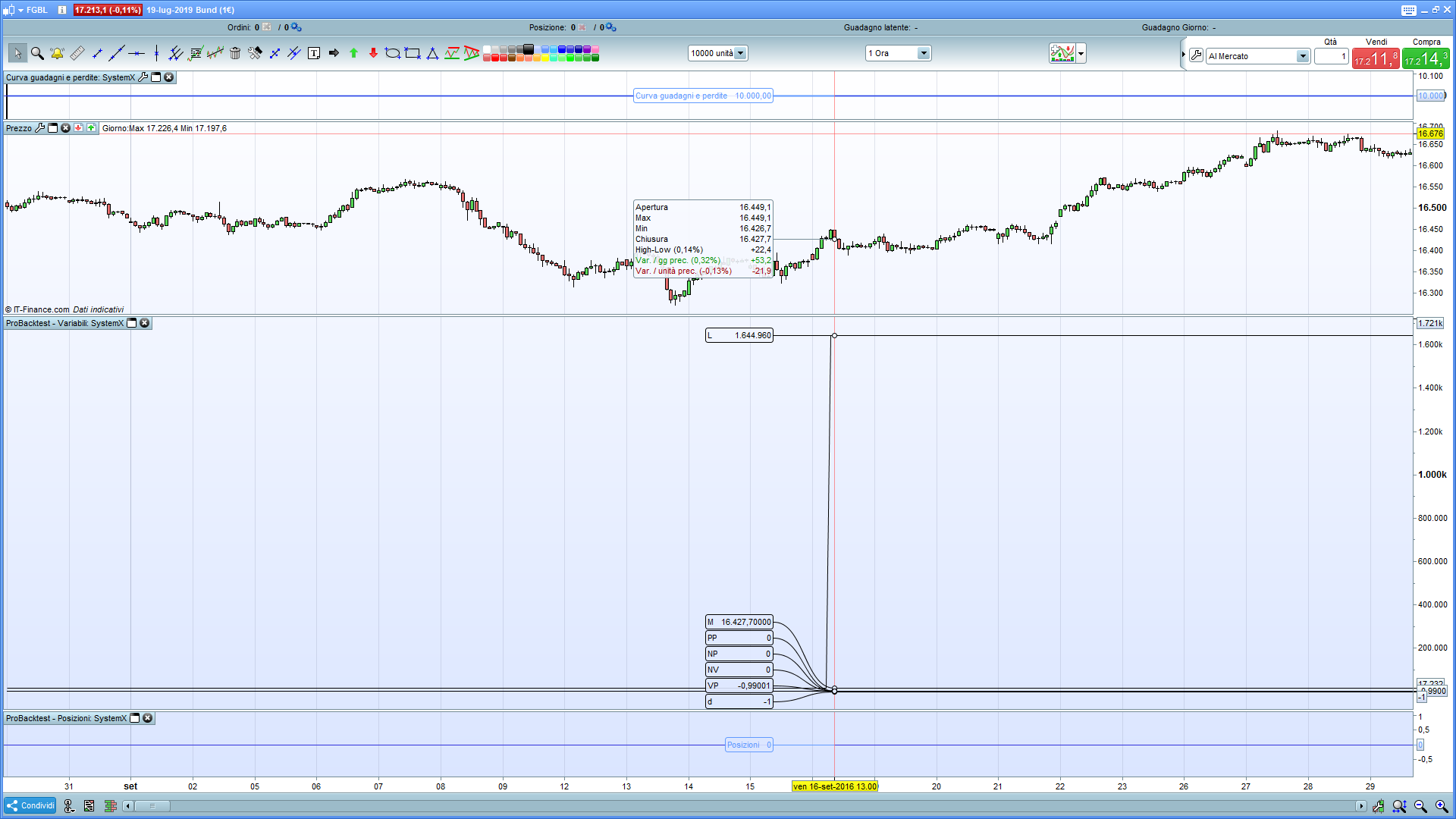The height and width of the screenshot is (819, 1456).
Task: Select the rectangle drawing tool
Action: pos(413,53)
